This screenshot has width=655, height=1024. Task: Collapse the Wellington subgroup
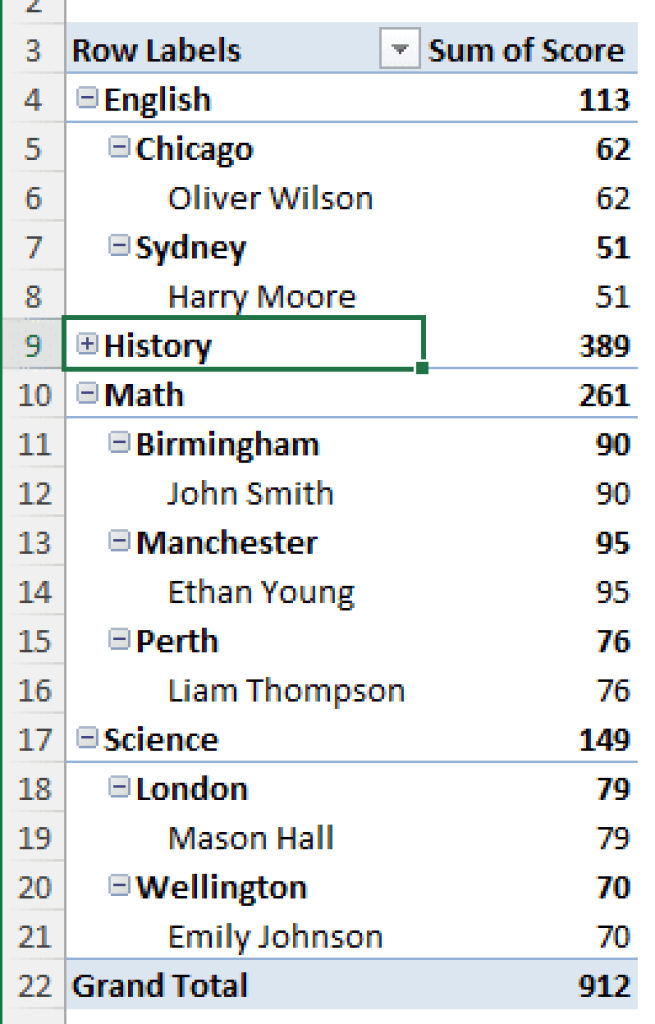pos(119,886)
